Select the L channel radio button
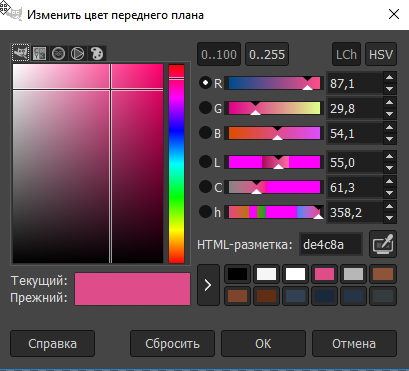Image resolution: width=409 pixels, height=371 pixels. point(205,162)
